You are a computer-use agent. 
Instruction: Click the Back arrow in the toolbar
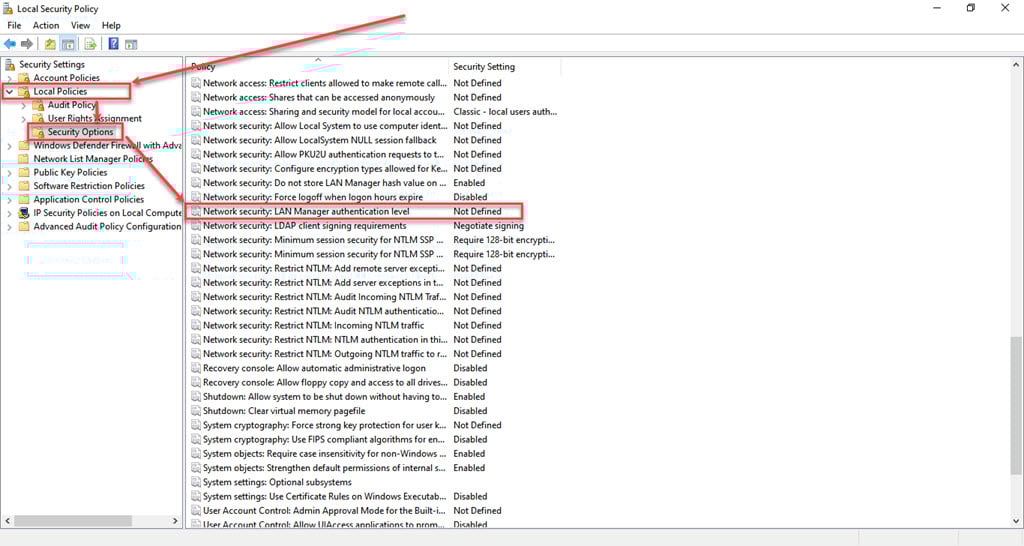coord(10,44)
